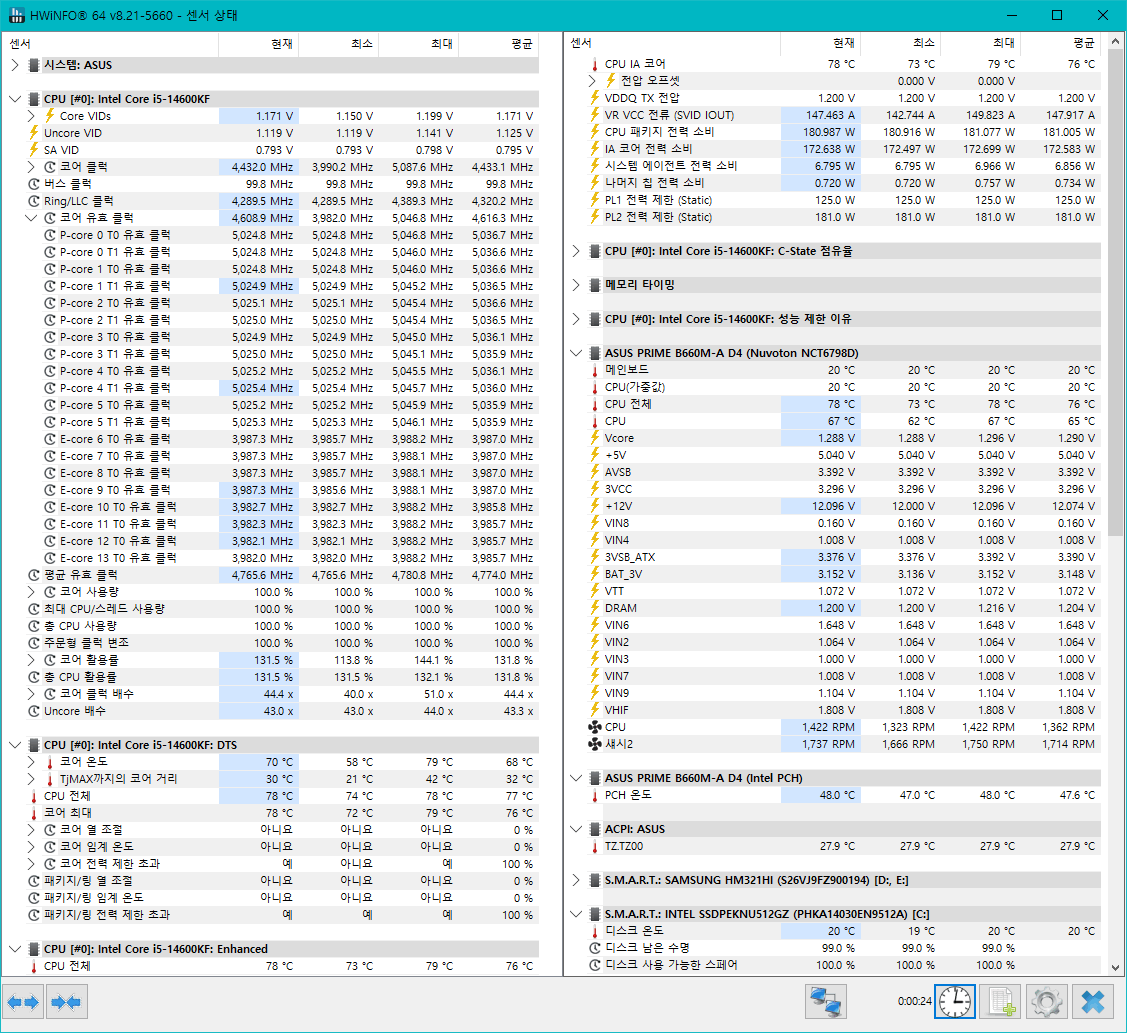The width and height of the screenshot is (1127, 1033).
Task: Click the 섀시2 fan icon
Action: [594, 744]
